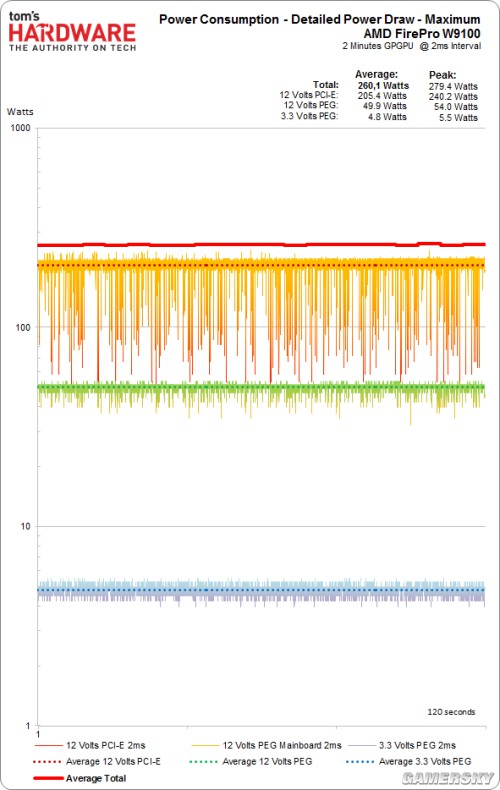Click the blue dotted Average 3.3 Volts PEG line

coord(261,590)
